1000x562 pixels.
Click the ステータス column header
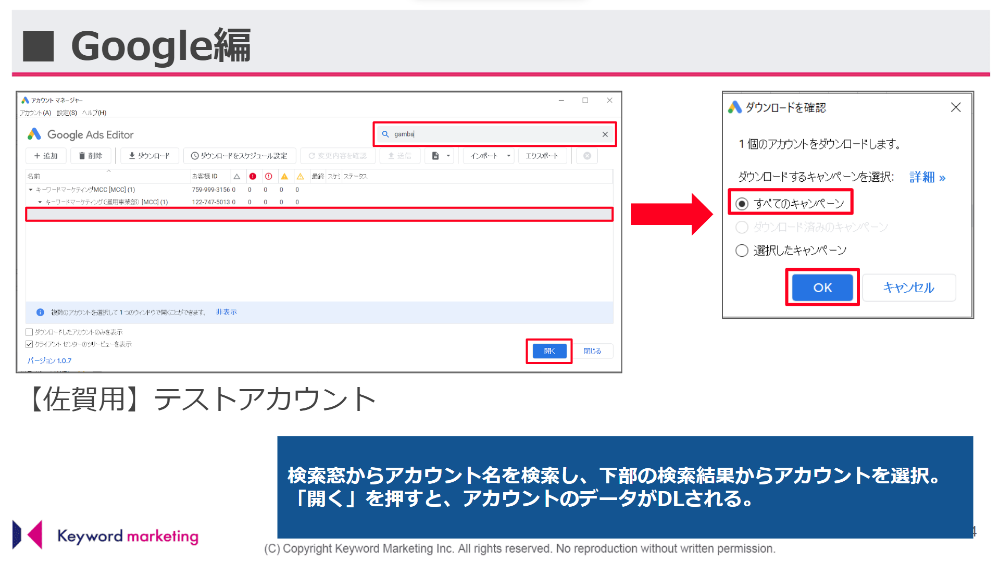coord(355,176)
